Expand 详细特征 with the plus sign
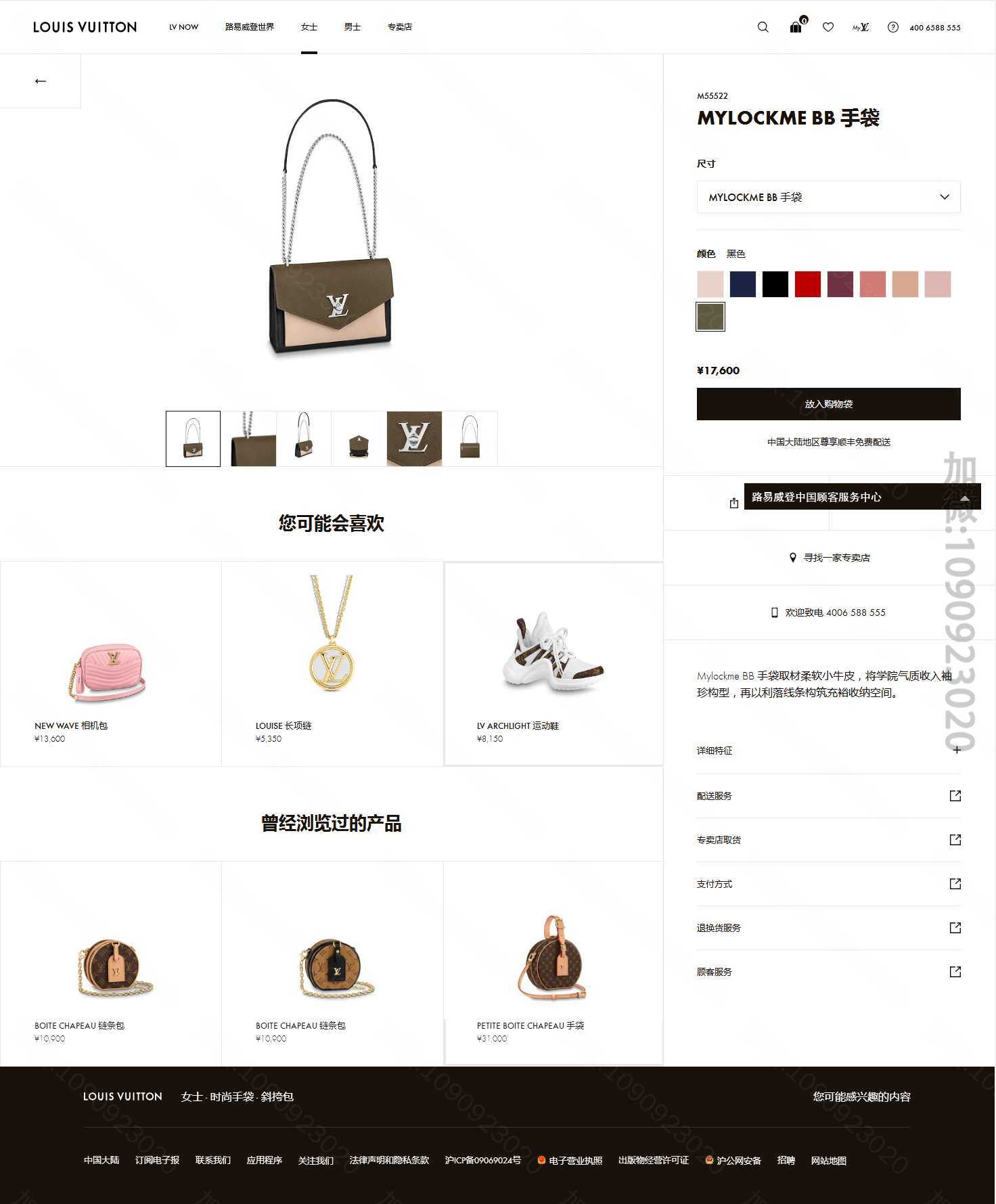Viewport: 996px width, 1204px height. [956, 750]
